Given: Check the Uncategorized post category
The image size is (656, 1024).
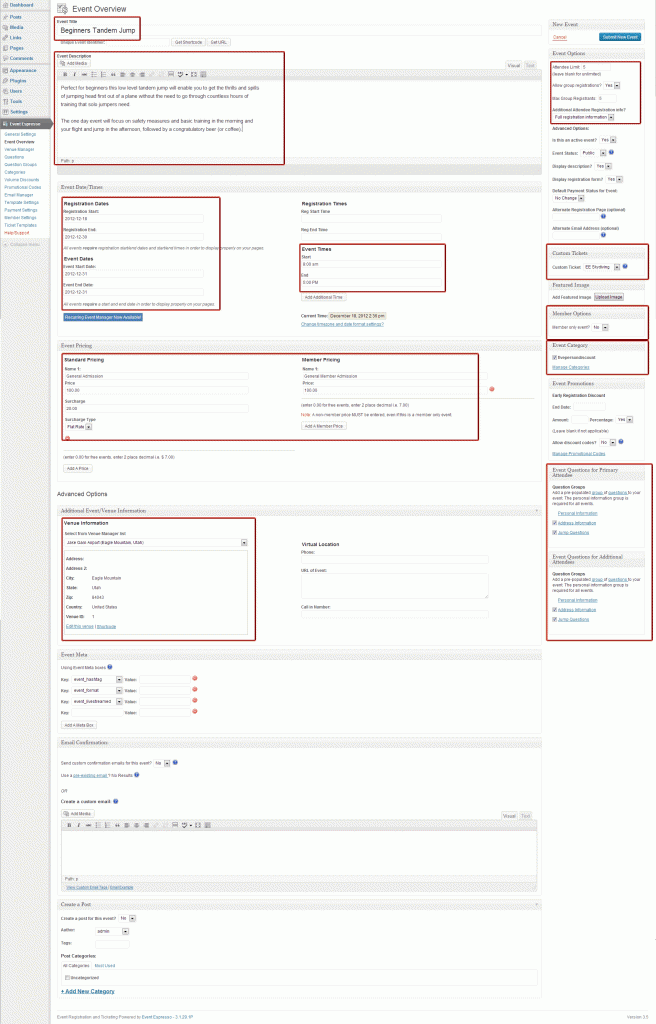Looking at the screenshot, I should 67,978.
